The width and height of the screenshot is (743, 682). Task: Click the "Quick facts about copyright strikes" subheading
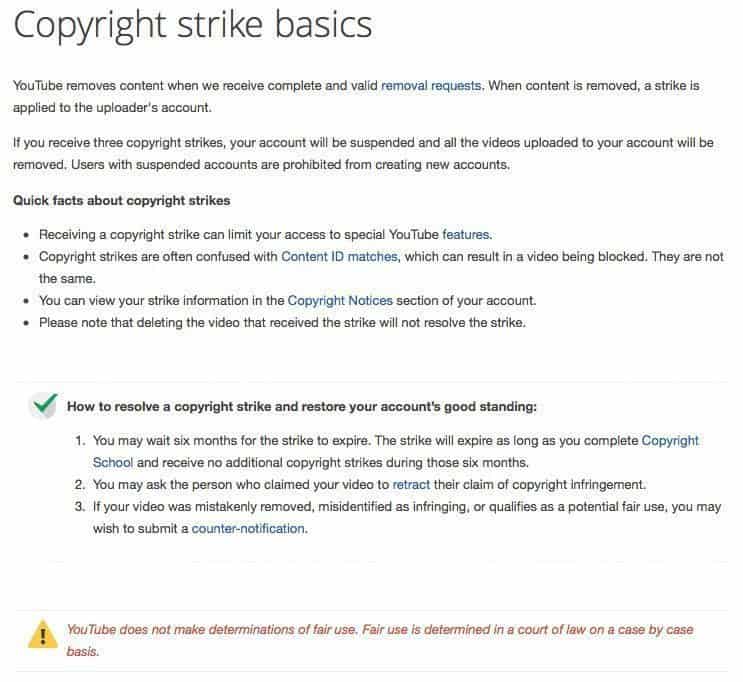[x=121, y=200]
